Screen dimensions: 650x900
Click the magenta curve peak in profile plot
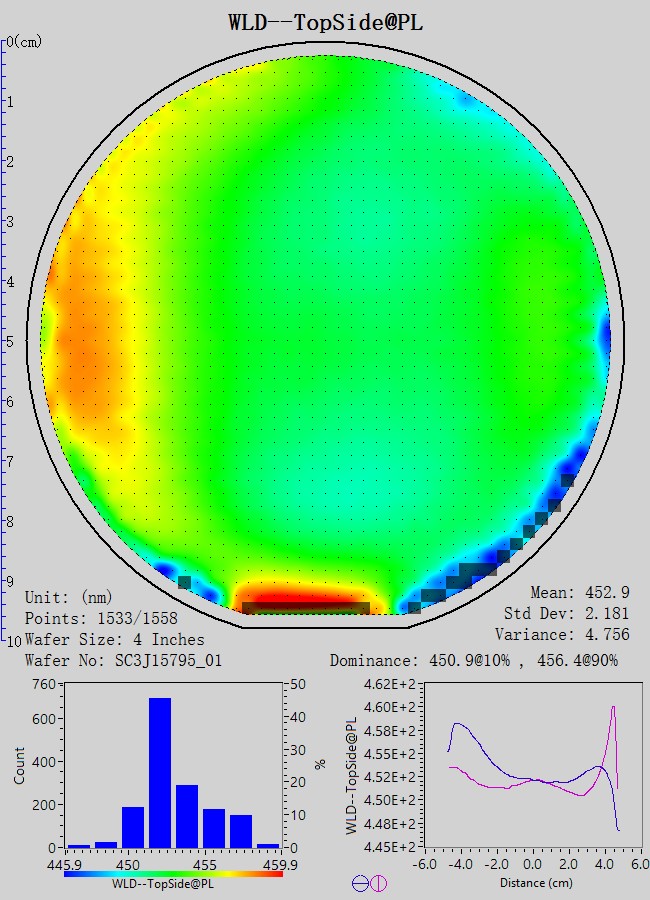(x=613, y=708)
